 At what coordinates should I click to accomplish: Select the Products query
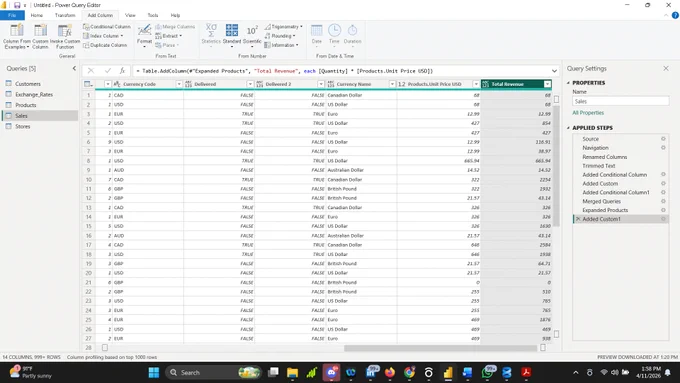tap(26, 105)
